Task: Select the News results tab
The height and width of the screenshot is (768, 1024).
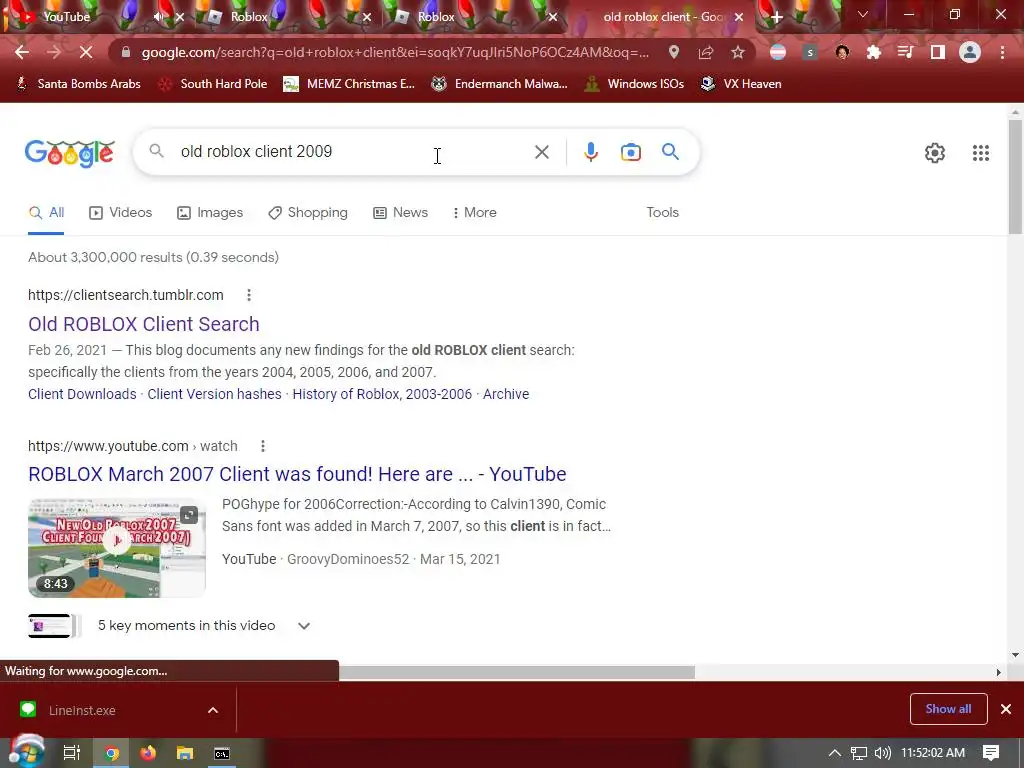Action: (x=400, y=212)
